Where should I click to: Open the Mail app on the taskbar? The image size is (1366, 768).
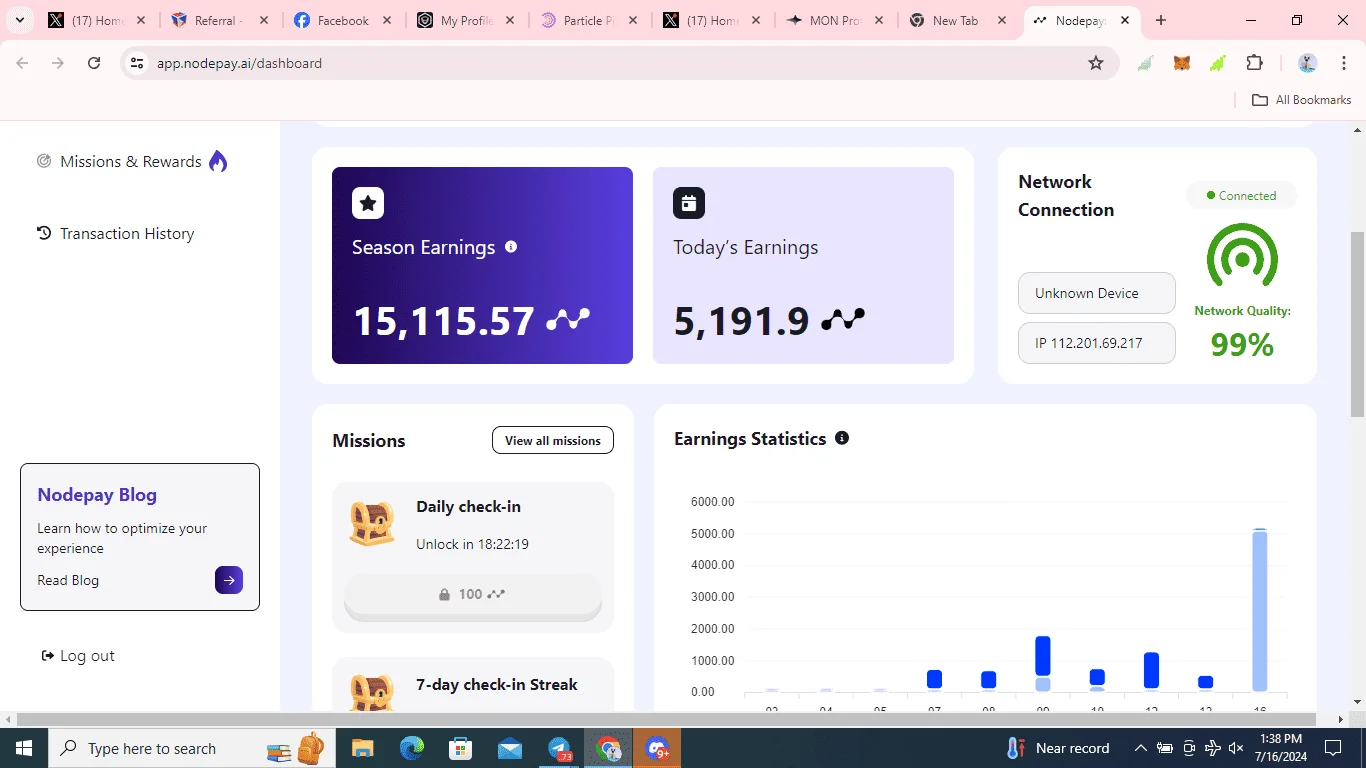tap(510, 748)
